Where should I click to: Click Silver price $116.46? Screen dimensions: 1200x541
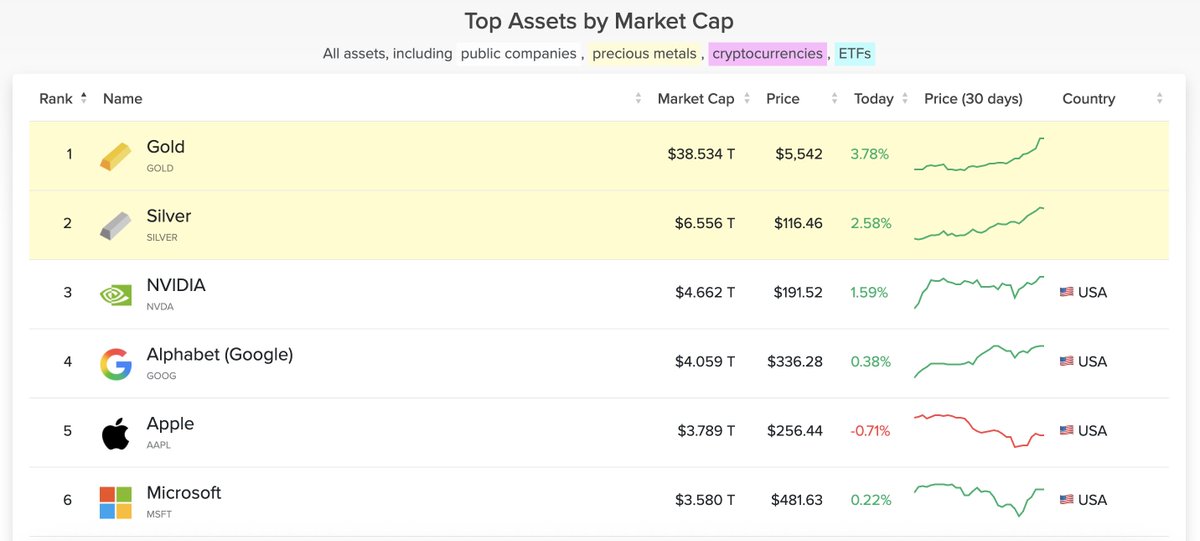pos(798,223)
